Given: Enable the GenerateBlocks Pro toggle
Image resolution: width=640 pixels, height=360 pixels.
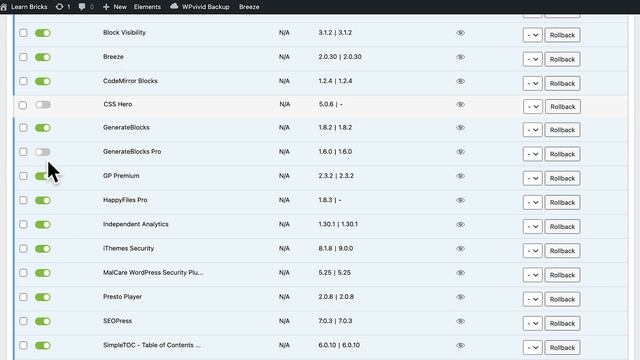Looking at the screenshot, I should click(43, 152).
